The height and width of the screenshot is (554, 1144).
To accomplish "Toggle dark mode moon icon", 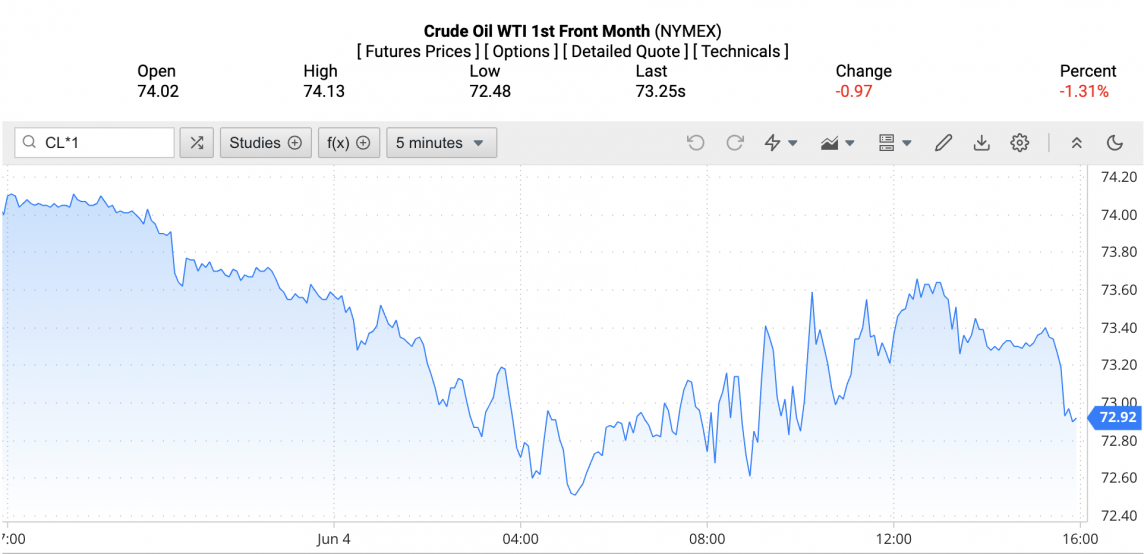I will point(1115,143).
